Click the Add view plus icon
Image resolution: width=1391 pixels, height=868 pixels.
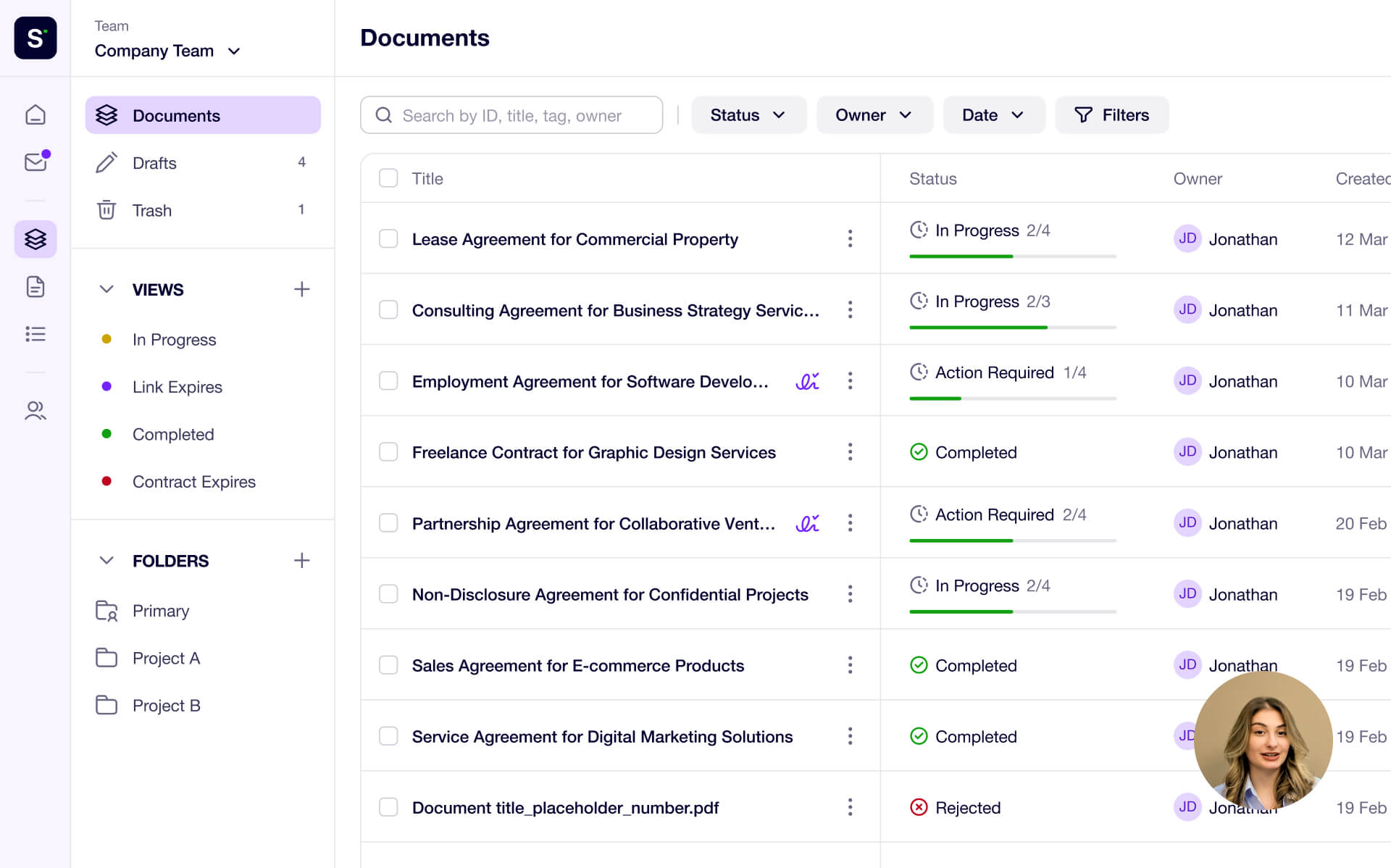coord(301,289)
